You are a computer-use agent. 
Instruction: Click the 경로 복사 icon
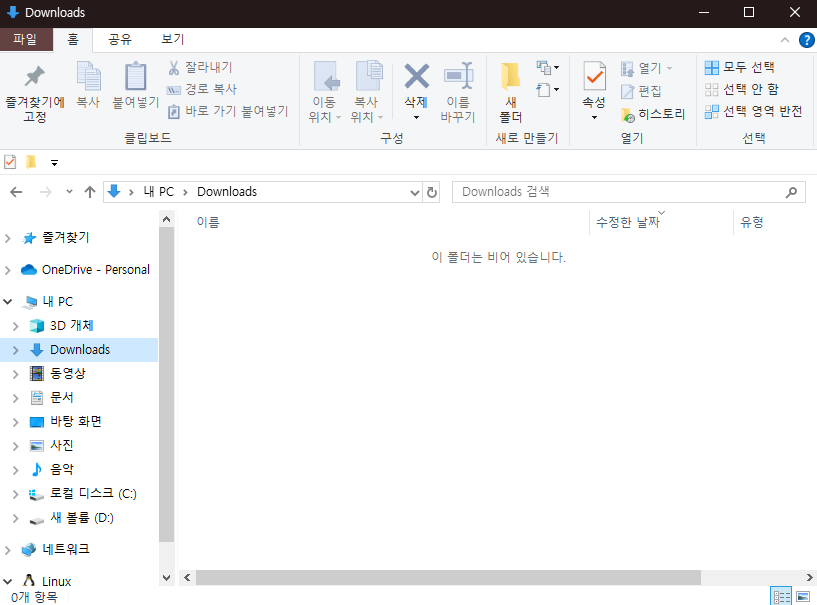click(174, 90)
